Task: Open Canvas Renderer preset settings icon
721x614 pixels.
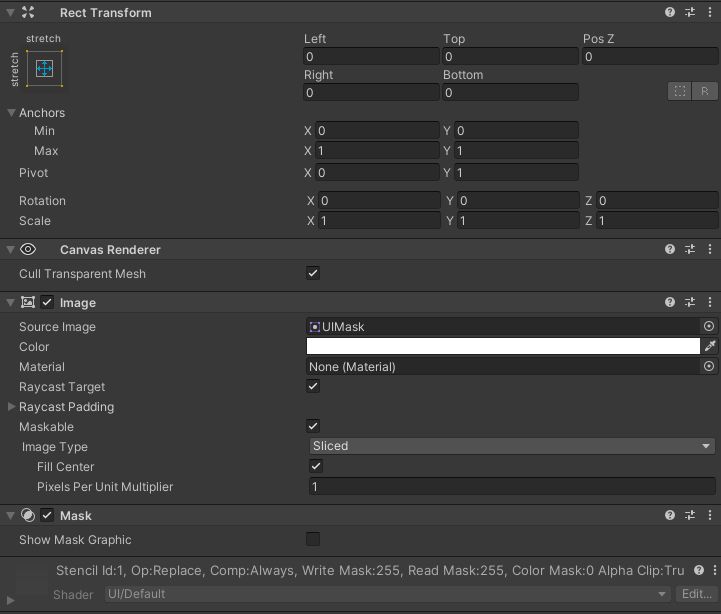Action: 690,249
